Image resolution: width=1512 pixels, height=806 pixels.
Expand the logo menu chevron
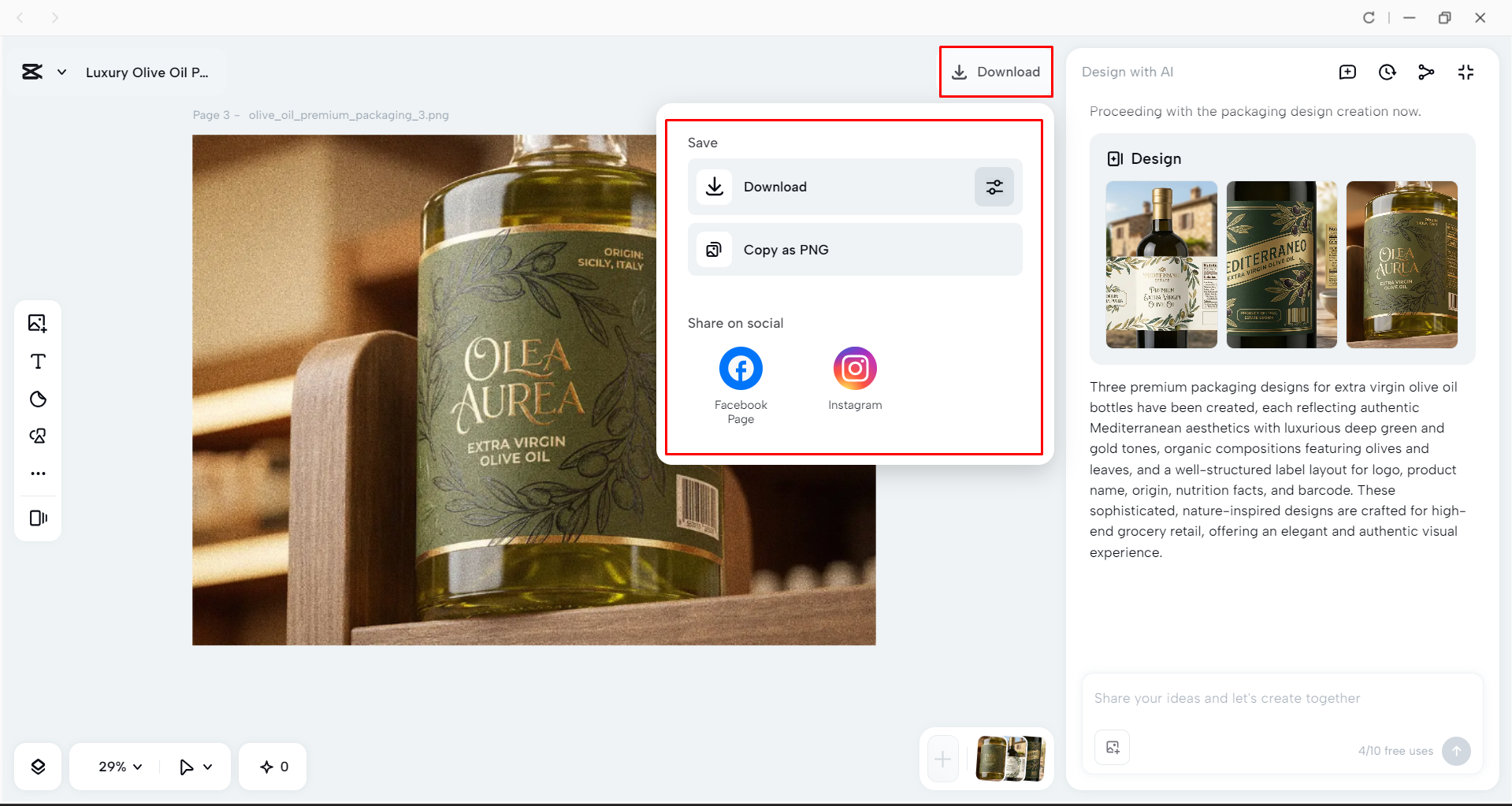point(61,72)
